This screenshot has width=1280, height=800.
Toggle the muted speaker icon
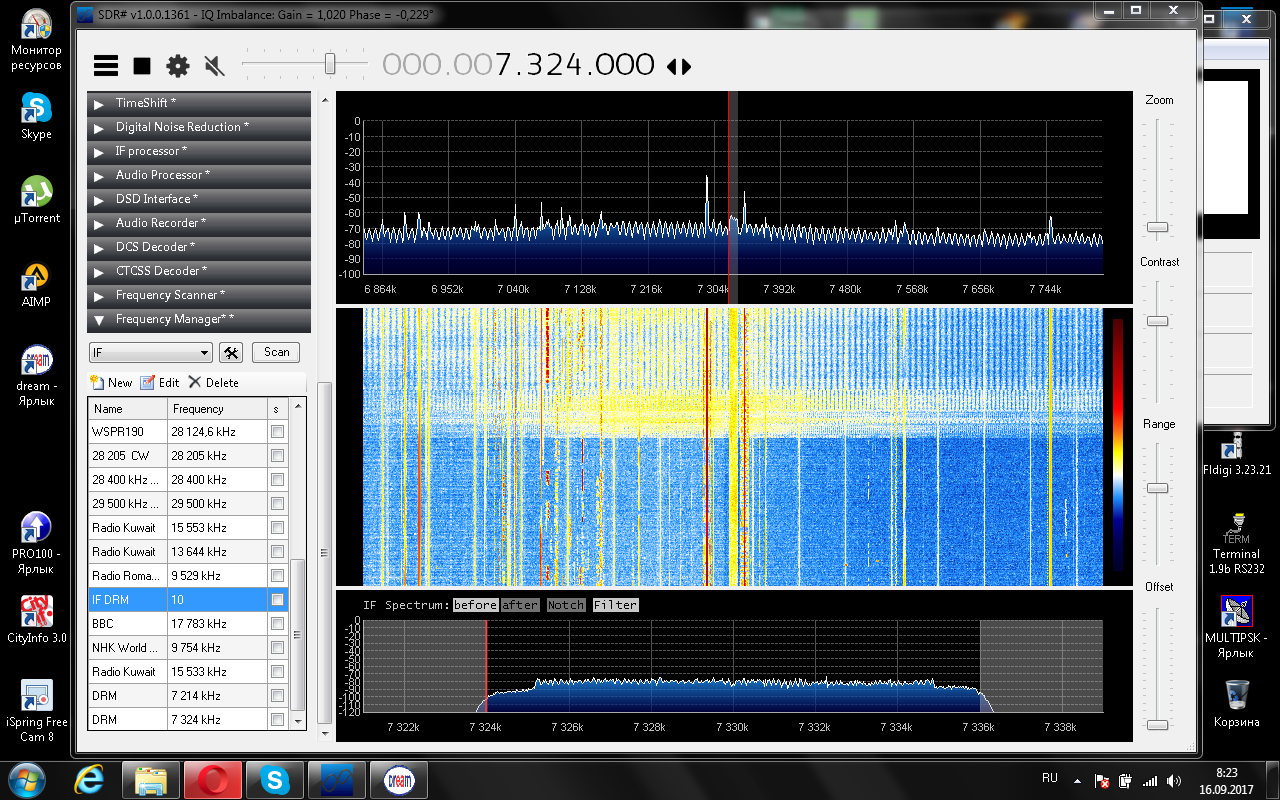pos(214,66)
